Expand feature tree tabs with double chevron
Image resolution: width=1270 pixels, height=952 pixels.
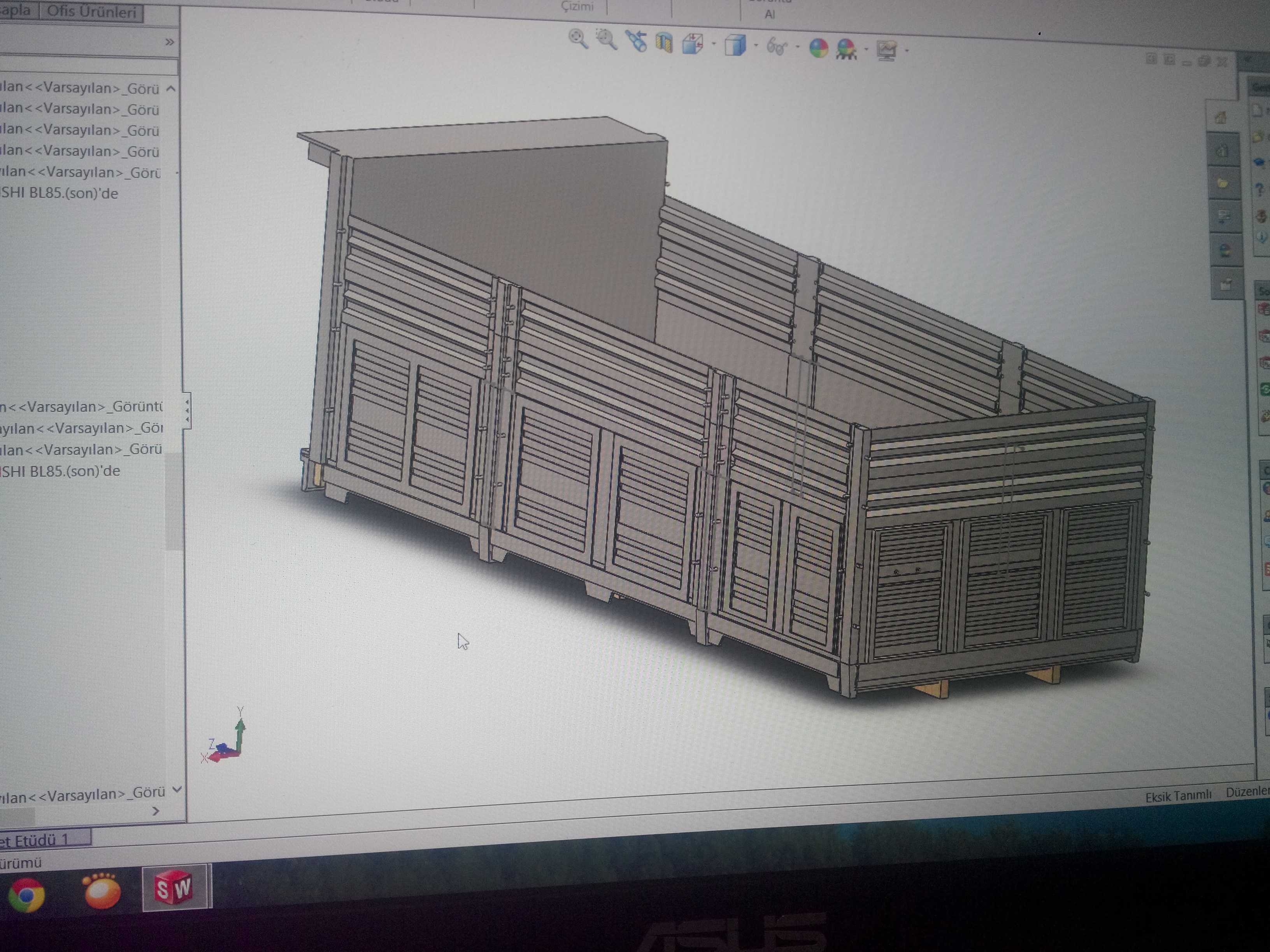coord(169,42)
